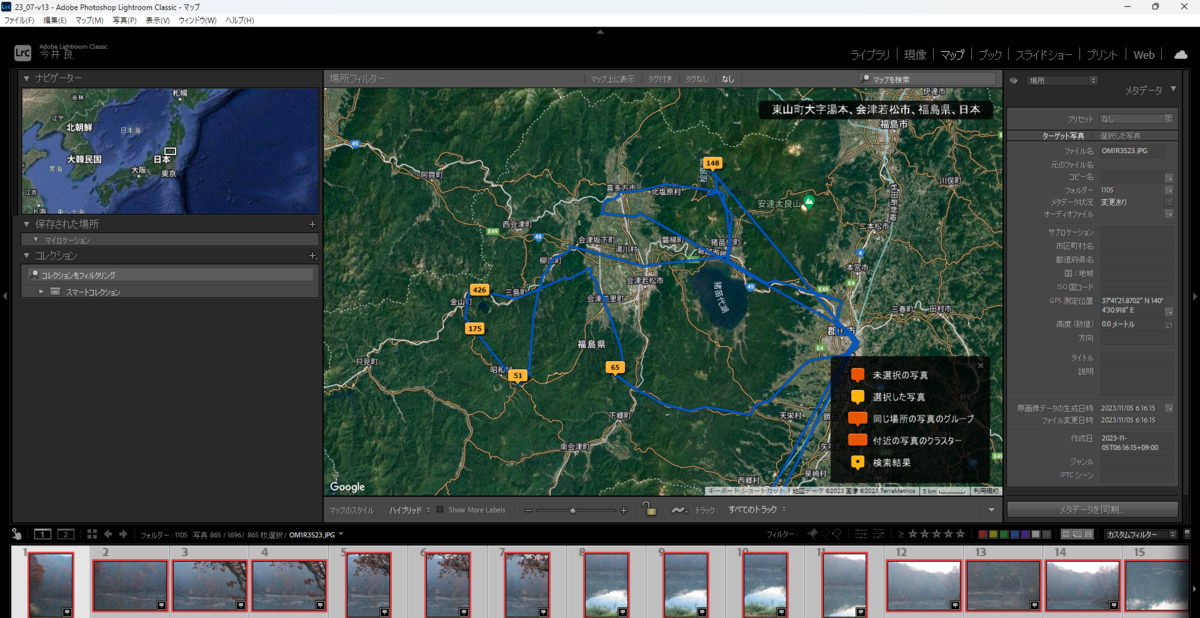Switch to the 現像 module
1200x618 pixels.
point(915,54)
